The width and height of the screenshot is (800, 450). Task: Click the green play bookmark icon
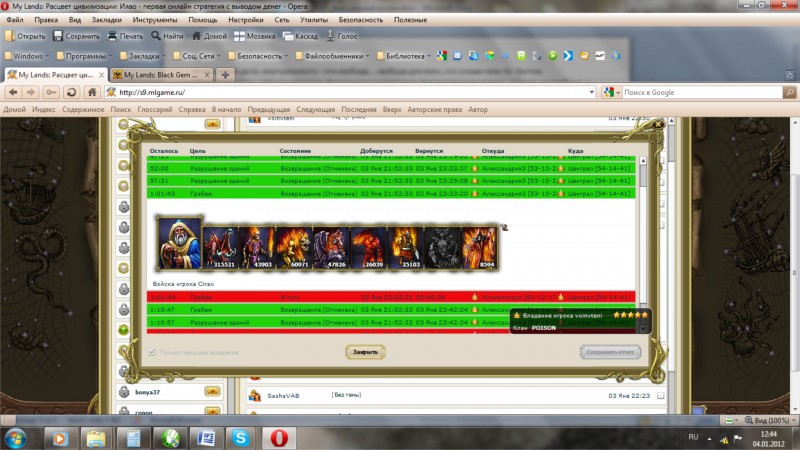coord(553,56)
